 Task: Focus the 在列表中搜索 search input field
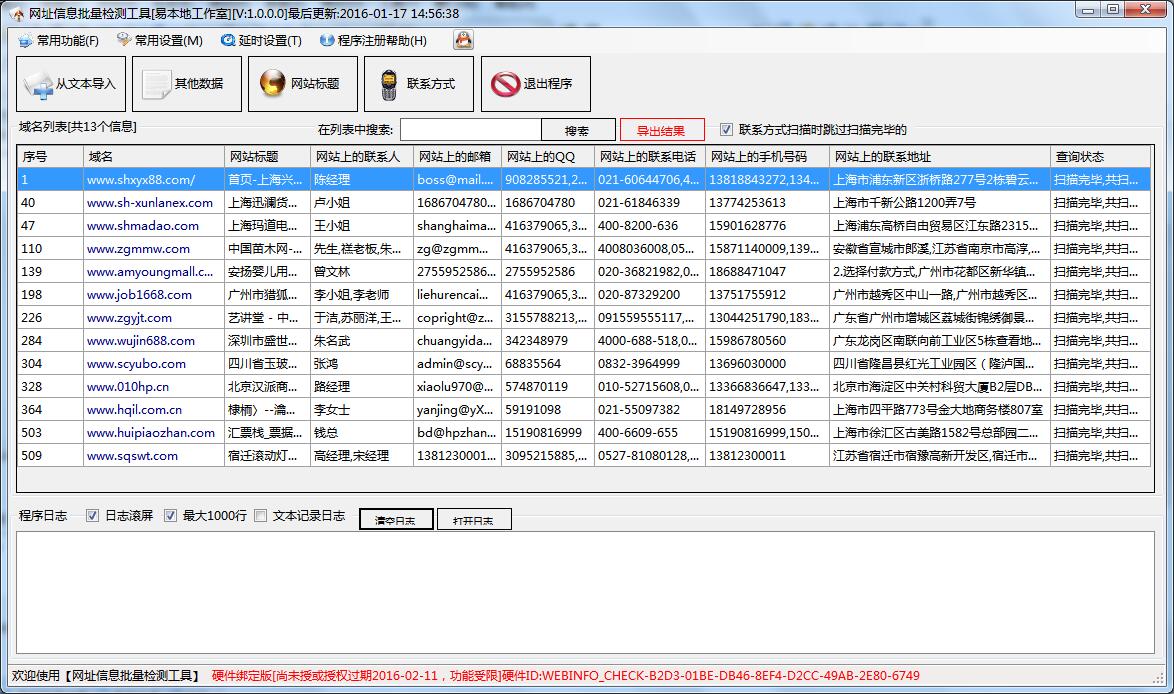[x=470, y=130]
